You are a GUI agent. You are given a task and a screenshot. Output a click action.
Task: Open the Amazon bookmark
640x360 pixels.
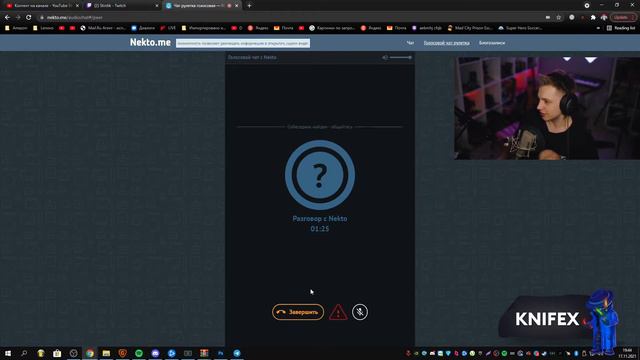pos(16,28)
